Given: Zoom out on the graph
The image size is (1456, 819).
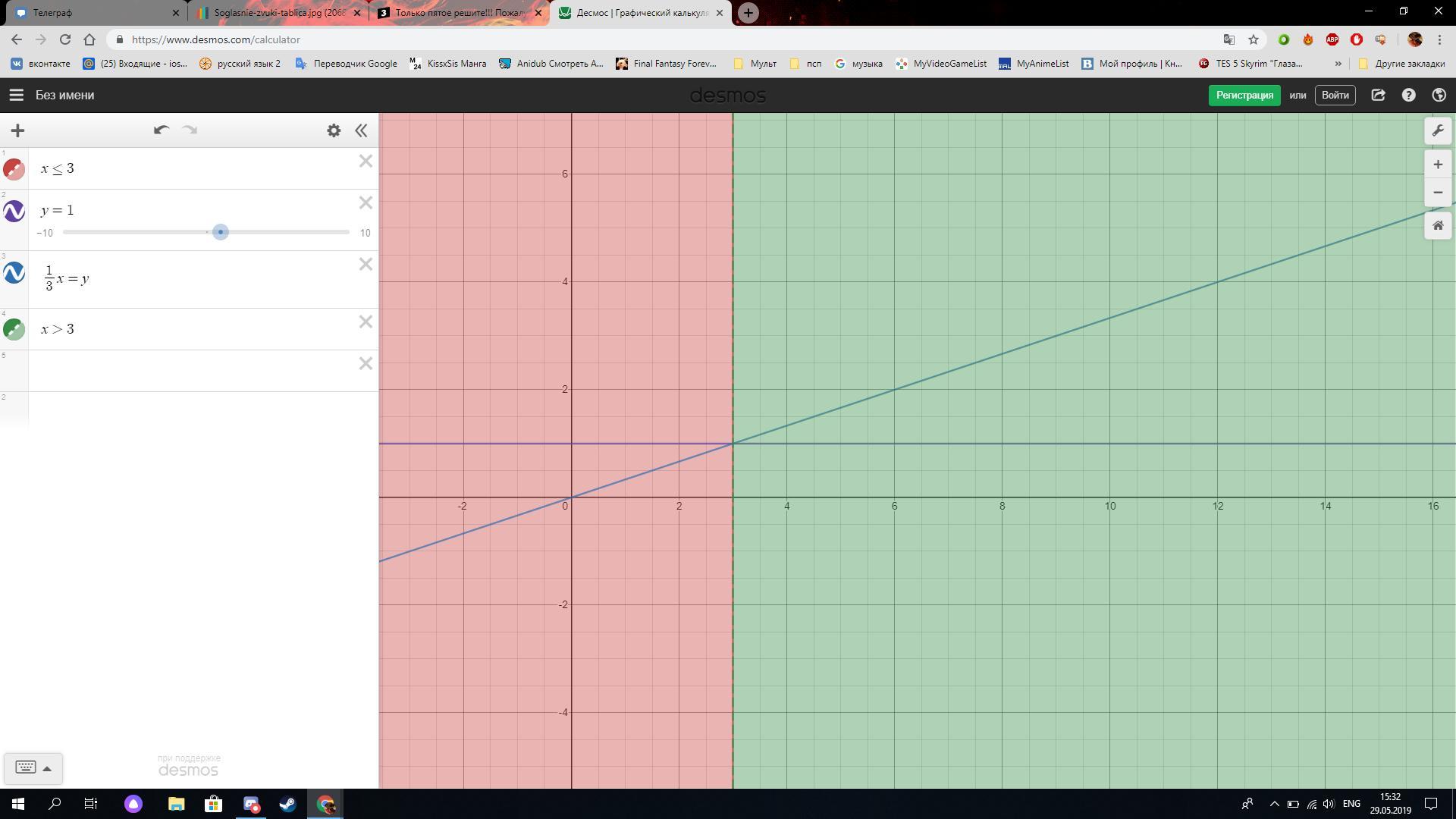Looking at the screenshot, I should 1438,193.
